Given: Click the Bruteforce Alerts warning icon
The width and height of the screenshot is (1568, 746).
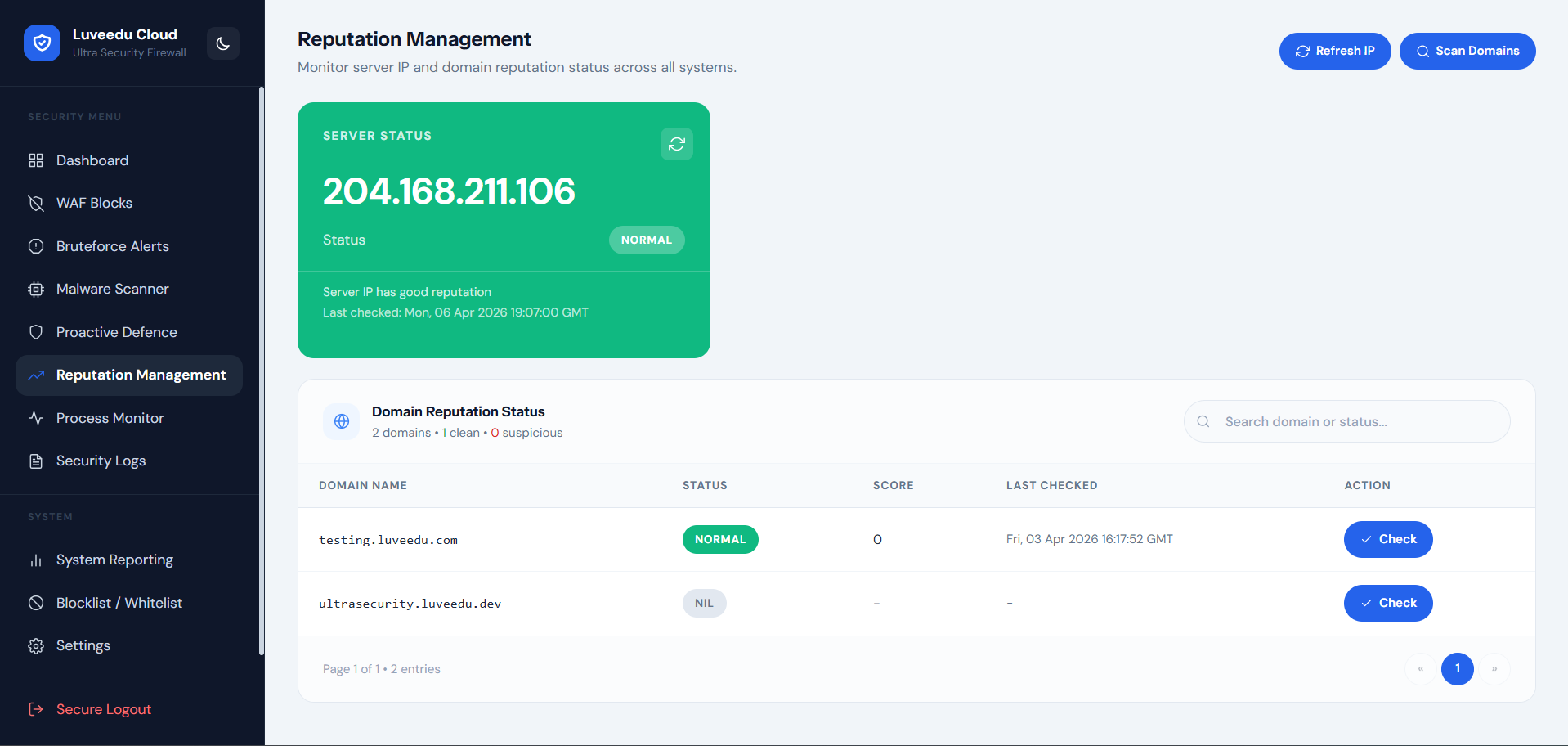Looking at the screenshot, I should (36, 246).
